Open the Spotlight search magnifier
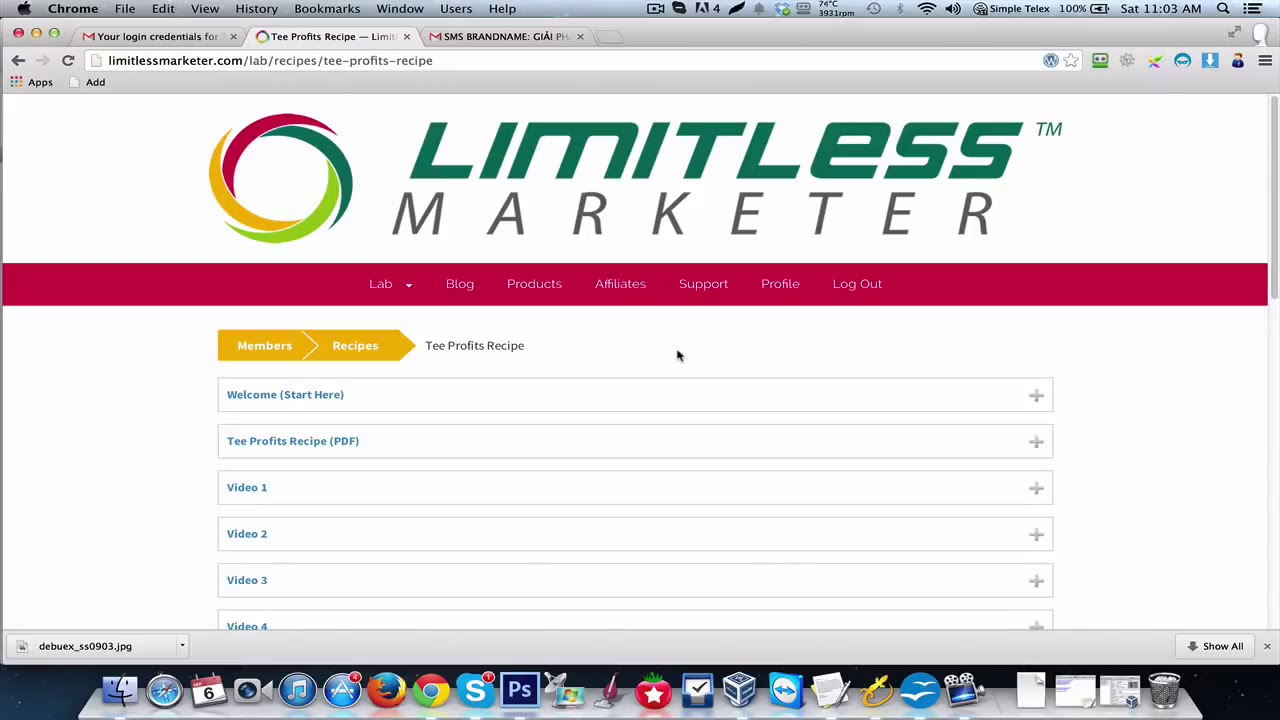1280x720 pixels. tap(1223, 9)
